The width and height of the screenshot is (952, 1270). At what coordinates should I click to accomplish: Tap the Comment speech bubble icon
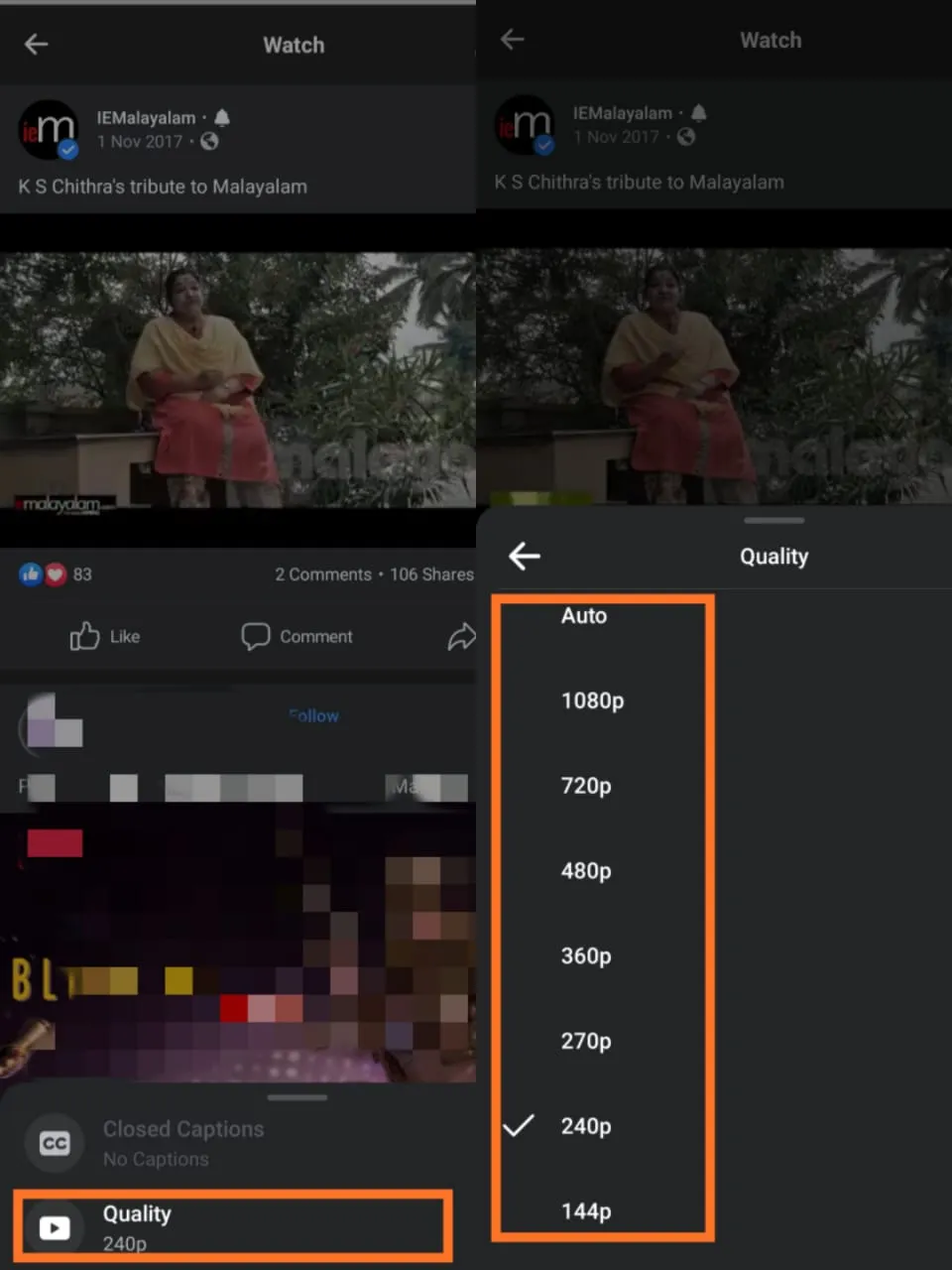255,636
